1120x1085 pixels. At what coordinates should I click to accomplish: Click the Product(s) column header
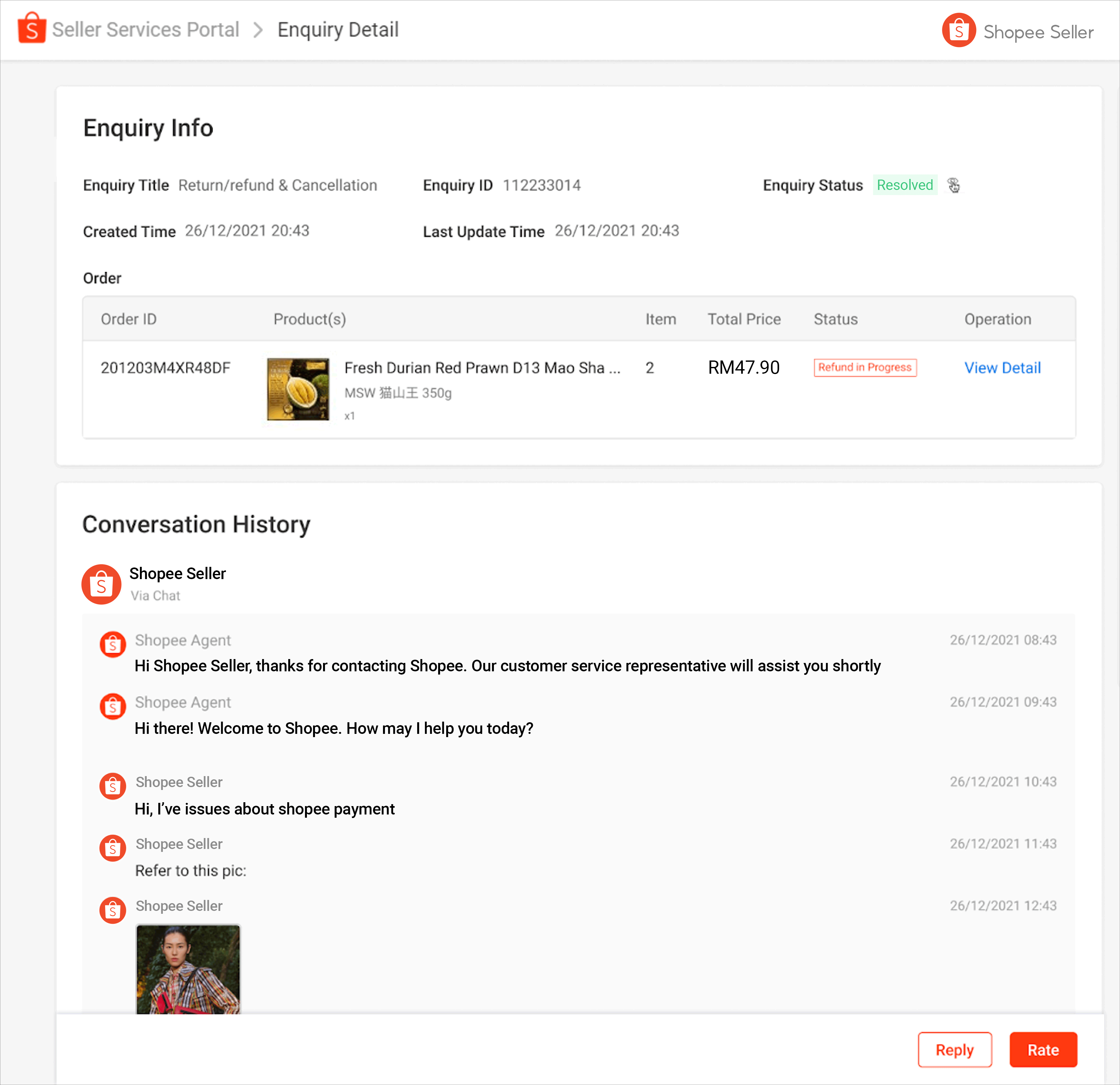[309, 319]
